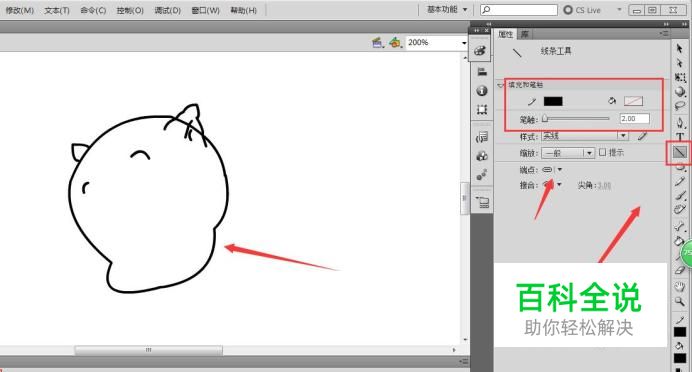Select the Subselection tool
The image size is (692, 372).
point(680,63)
